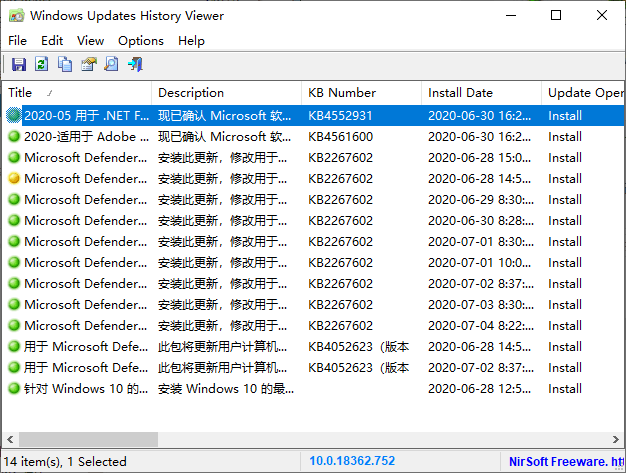Click the right arrow of horizontal scrollbar
This screenshot has height=473, width=626.
616,439
